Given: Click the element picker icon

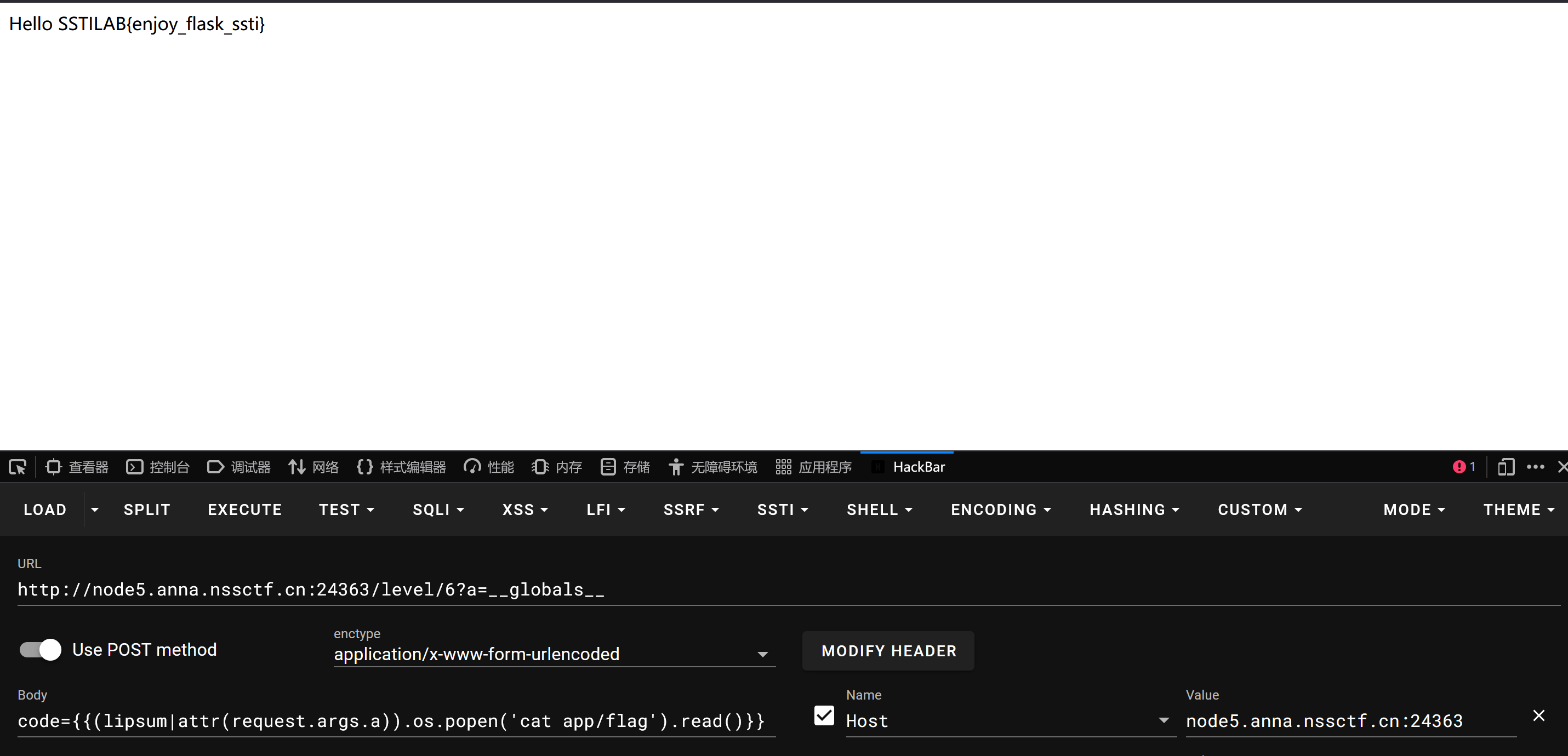Looking at the screenshot, I should click(x=18, y=467).
